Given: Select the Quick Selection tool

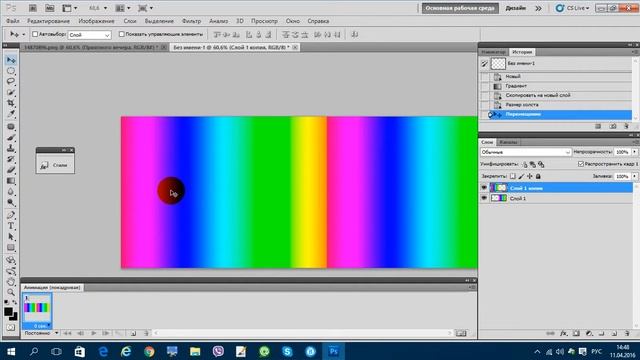Looking at the screenshot, I should point(11,93).
